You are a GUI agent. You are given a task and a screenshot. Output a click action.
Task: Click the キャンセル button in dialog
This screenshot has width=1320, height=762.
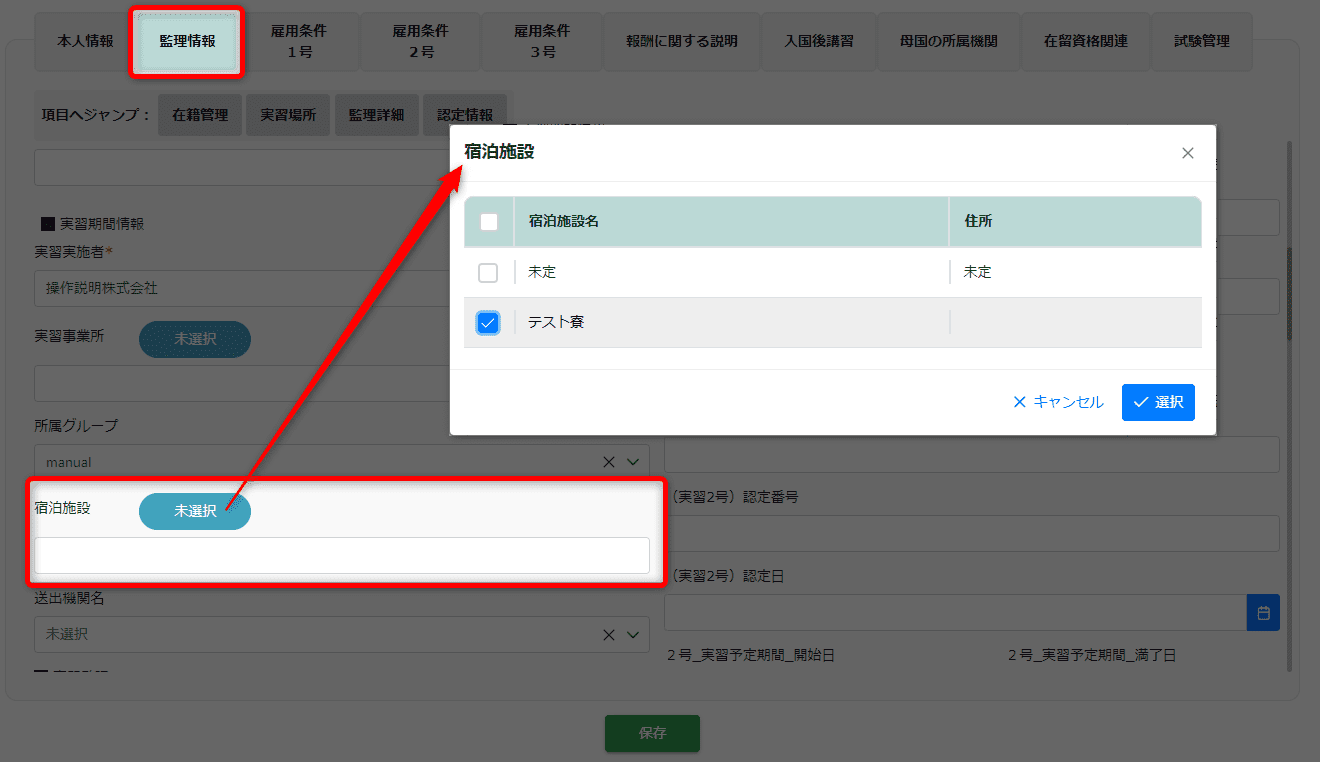[x=1058, y=402]
